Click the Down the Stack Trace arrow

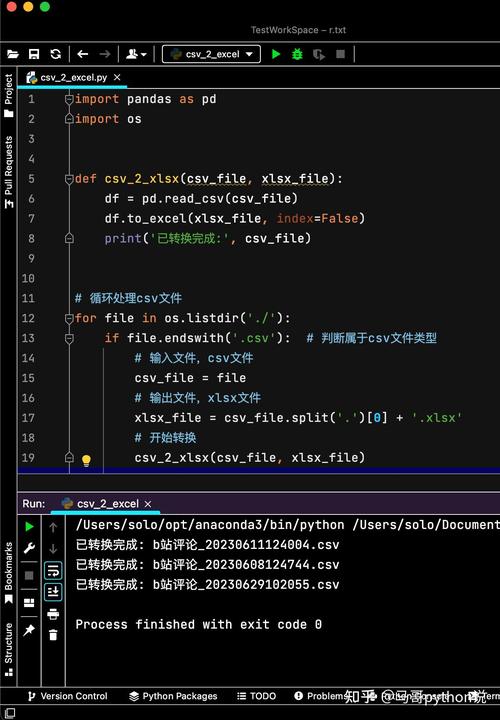[x=53, y=549]
